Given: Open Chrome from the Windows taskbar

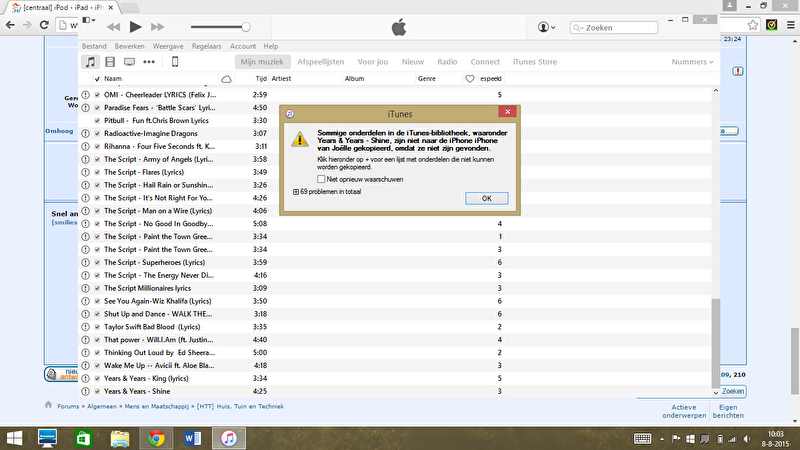Looking at the screenshot, I should click(157, 438).
